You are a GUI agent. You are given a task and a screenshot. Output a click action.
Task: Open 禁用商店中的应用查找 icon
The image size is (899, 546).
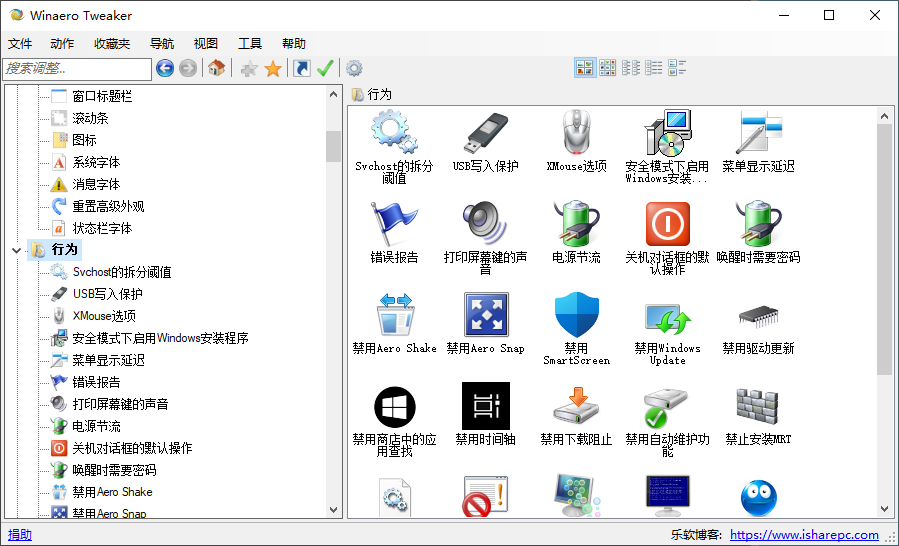[x=394, y=407]
